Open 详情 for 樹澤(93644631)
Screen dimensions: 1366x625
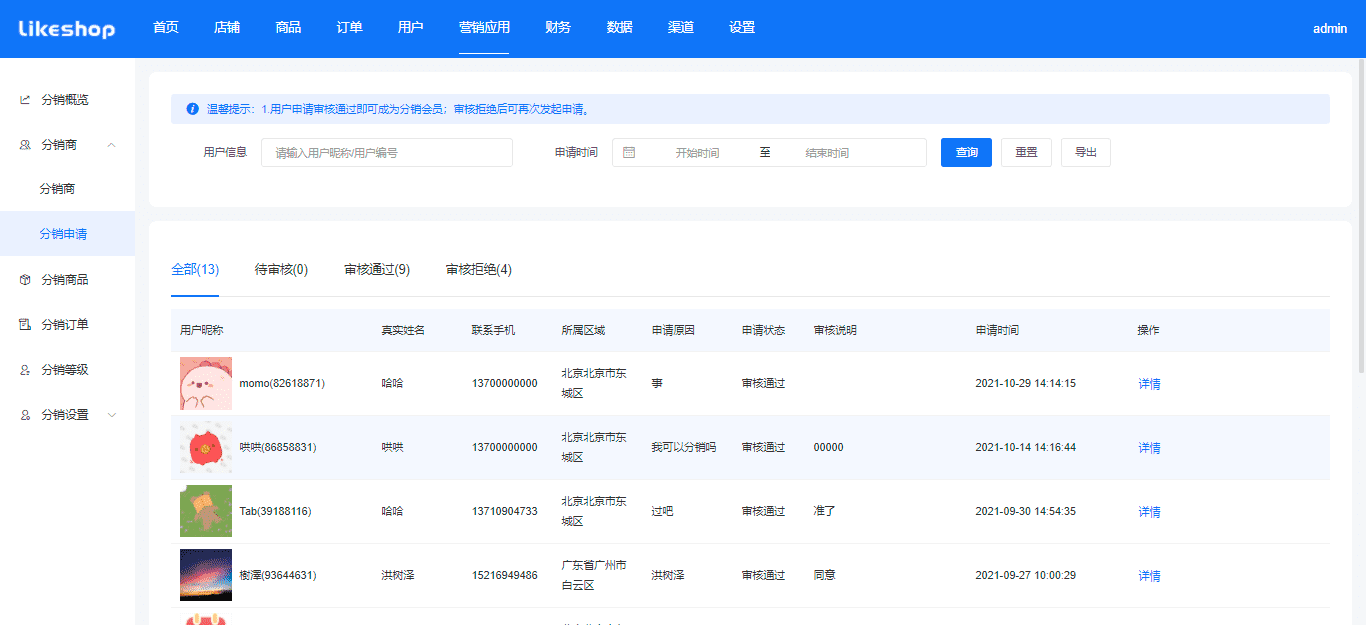pyautogui.click(x=1149, y=576)
